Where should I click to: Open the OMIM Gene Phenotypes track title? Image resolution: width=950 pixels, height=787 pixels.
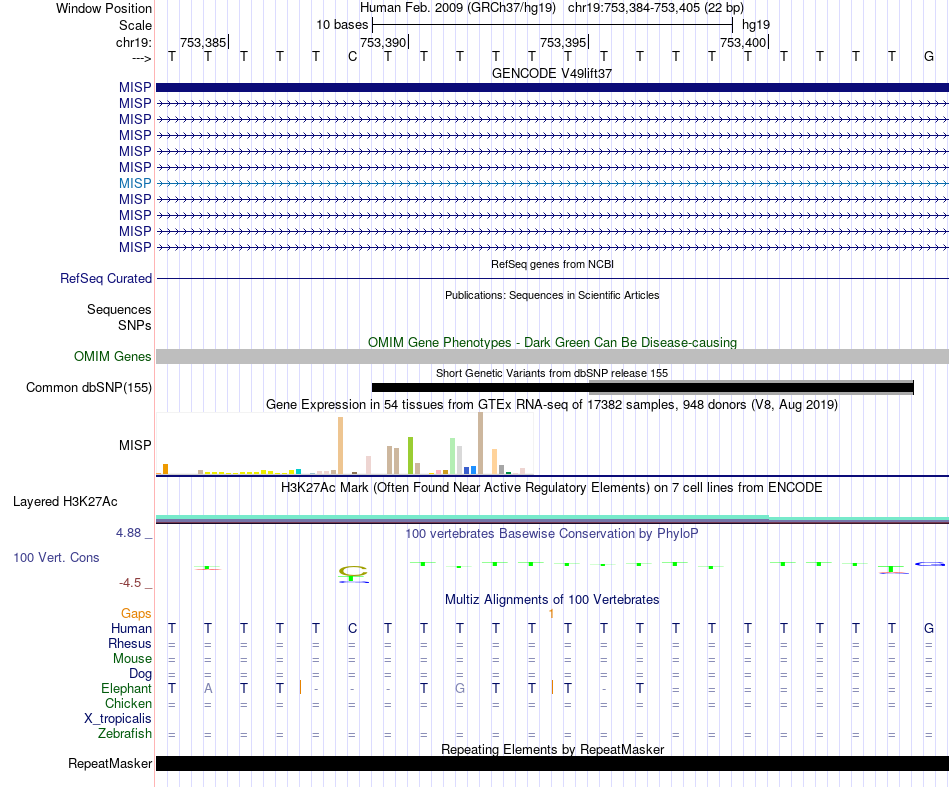coord(552,342)
